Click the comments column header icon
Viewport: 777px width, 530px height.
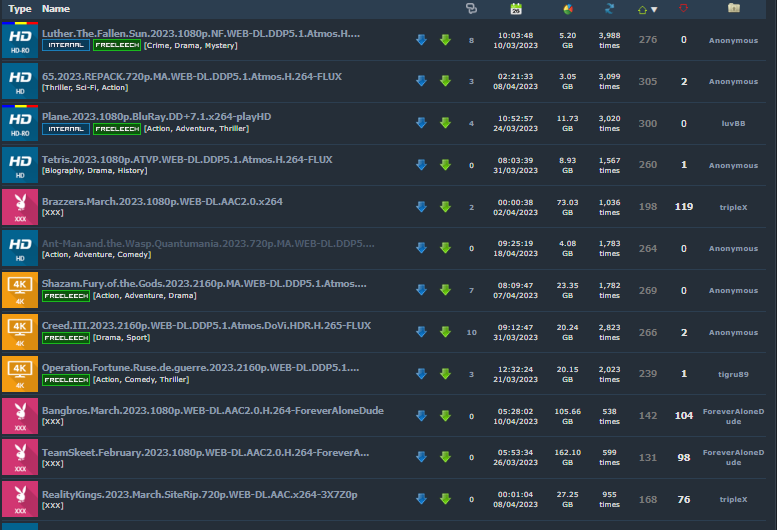471,8
